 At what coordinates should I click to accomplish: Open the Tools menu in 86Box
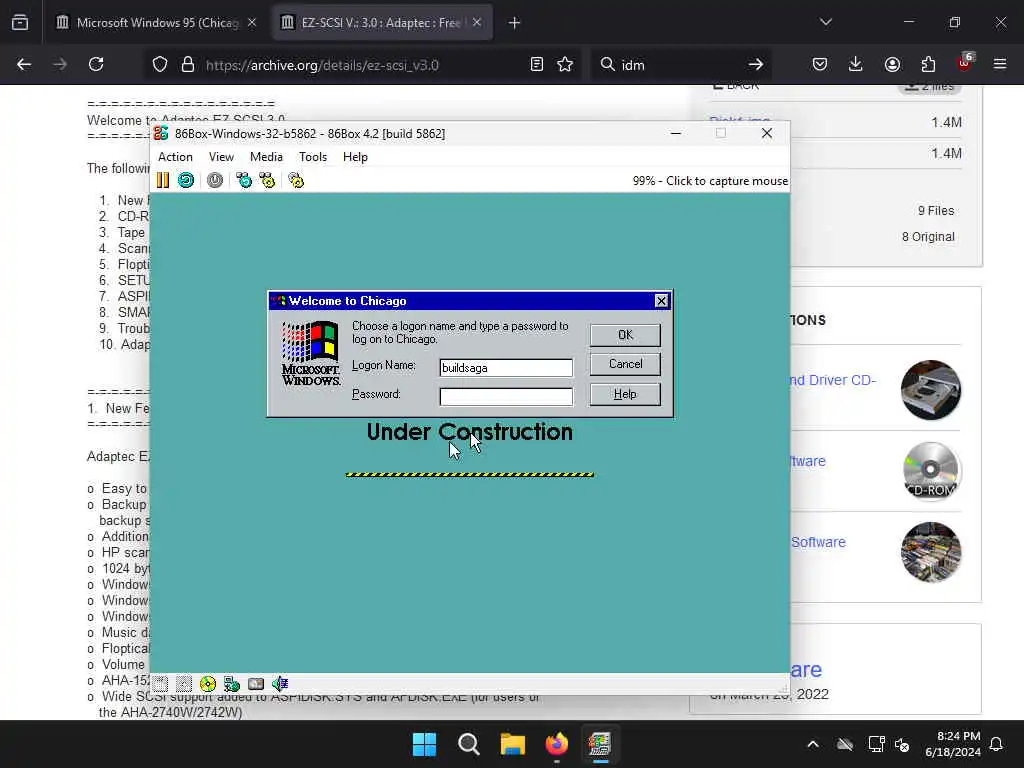[x=313, y=157]
